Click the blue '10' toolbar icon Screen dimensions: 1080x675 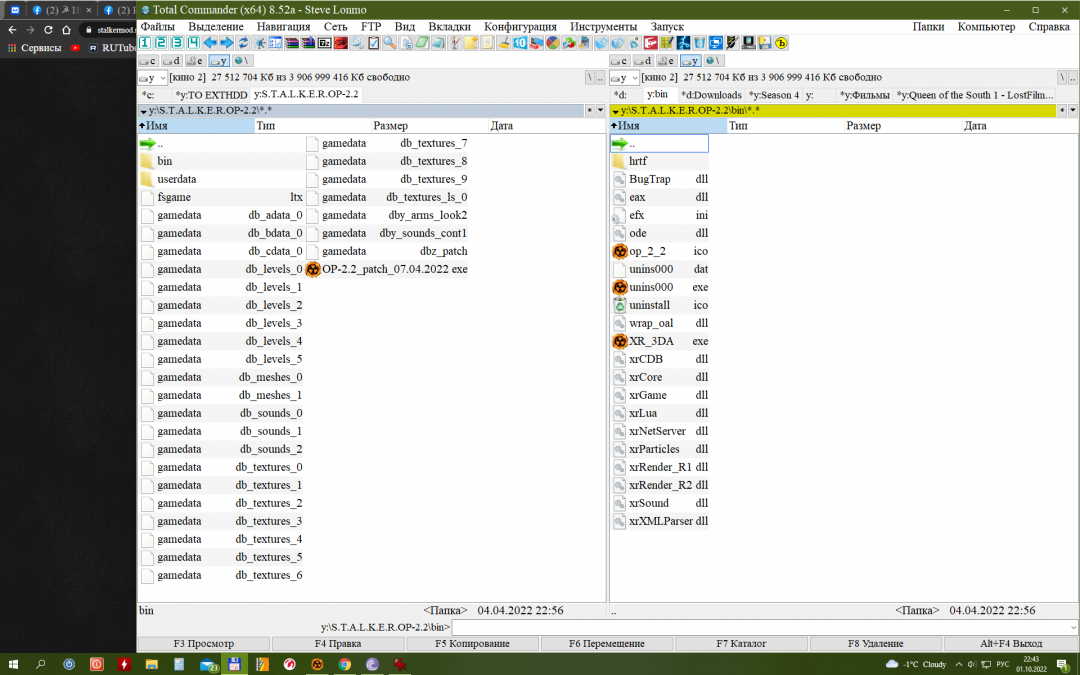(x=520, y=43)
